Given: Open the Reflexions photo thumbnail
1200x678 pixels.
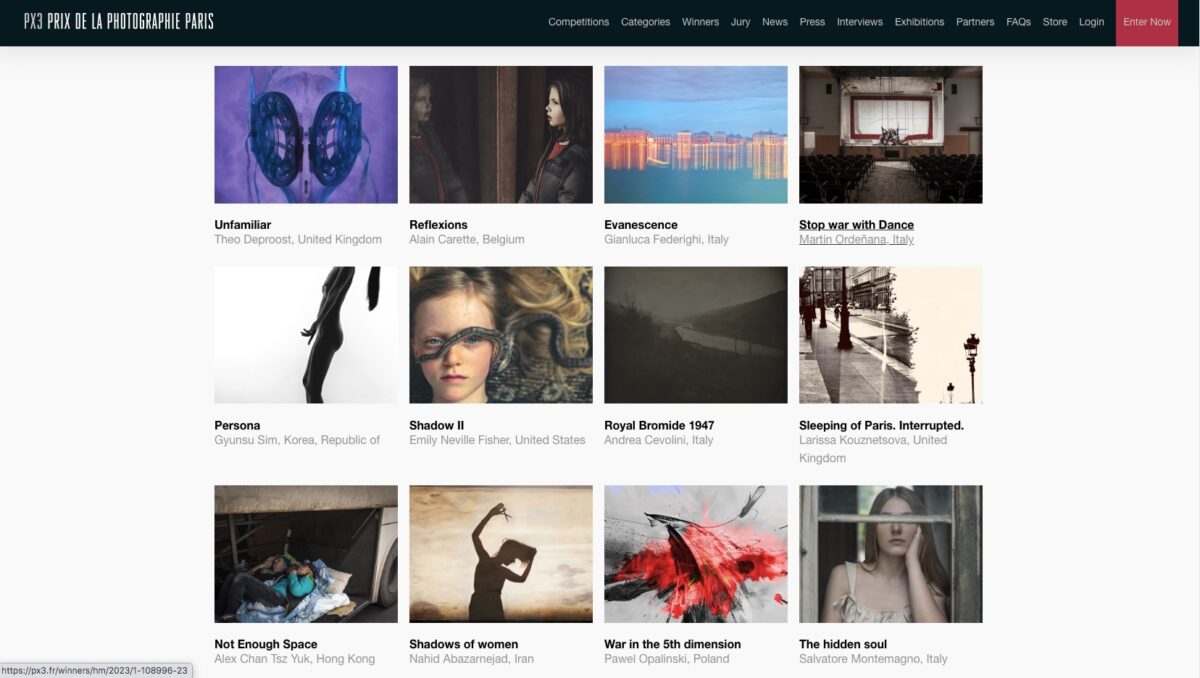Looking at the screenshot, I should coord(501,135).
